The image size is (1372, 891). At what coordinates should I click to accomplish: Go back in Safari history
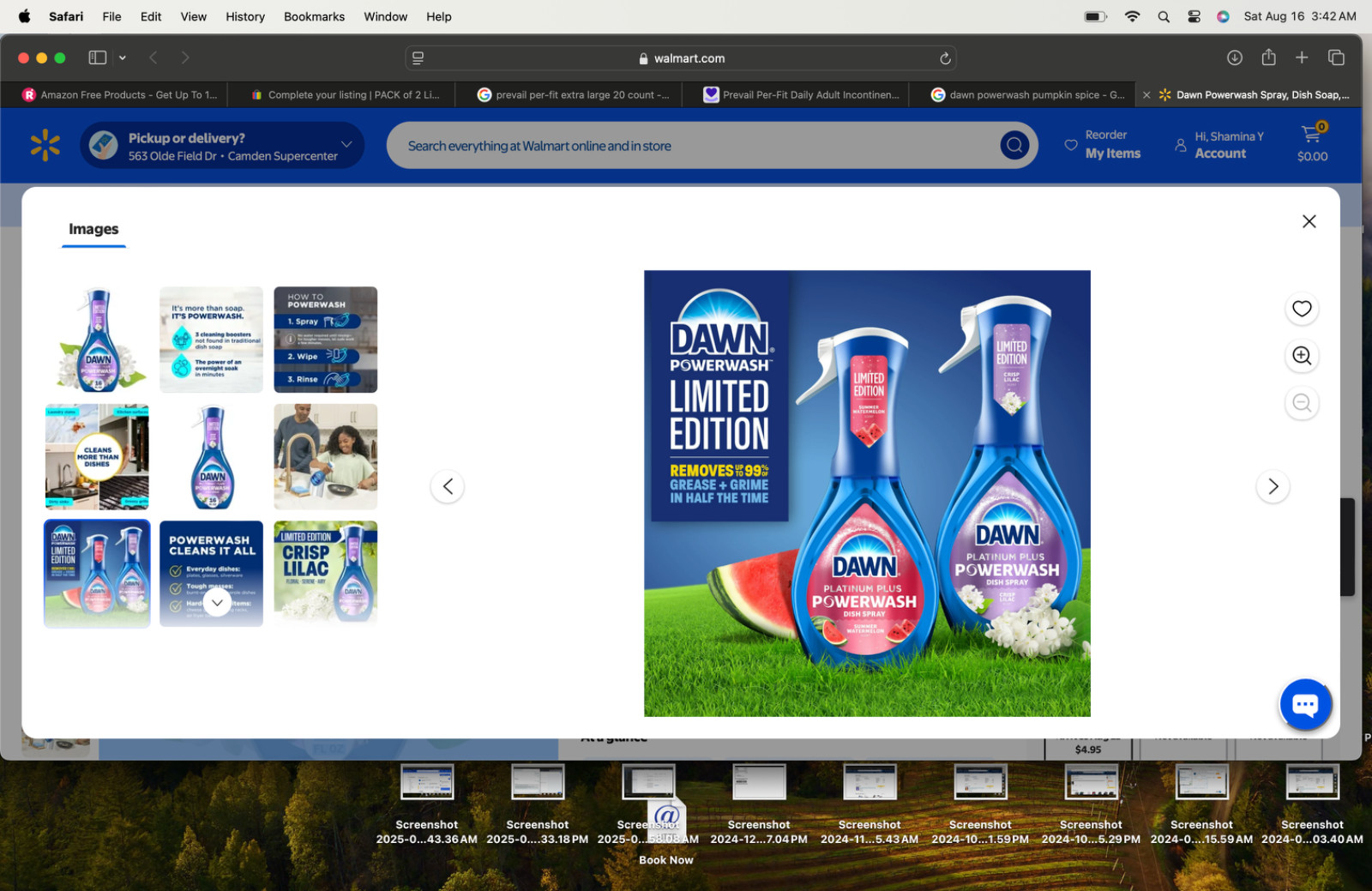click(x=153, y=57)
